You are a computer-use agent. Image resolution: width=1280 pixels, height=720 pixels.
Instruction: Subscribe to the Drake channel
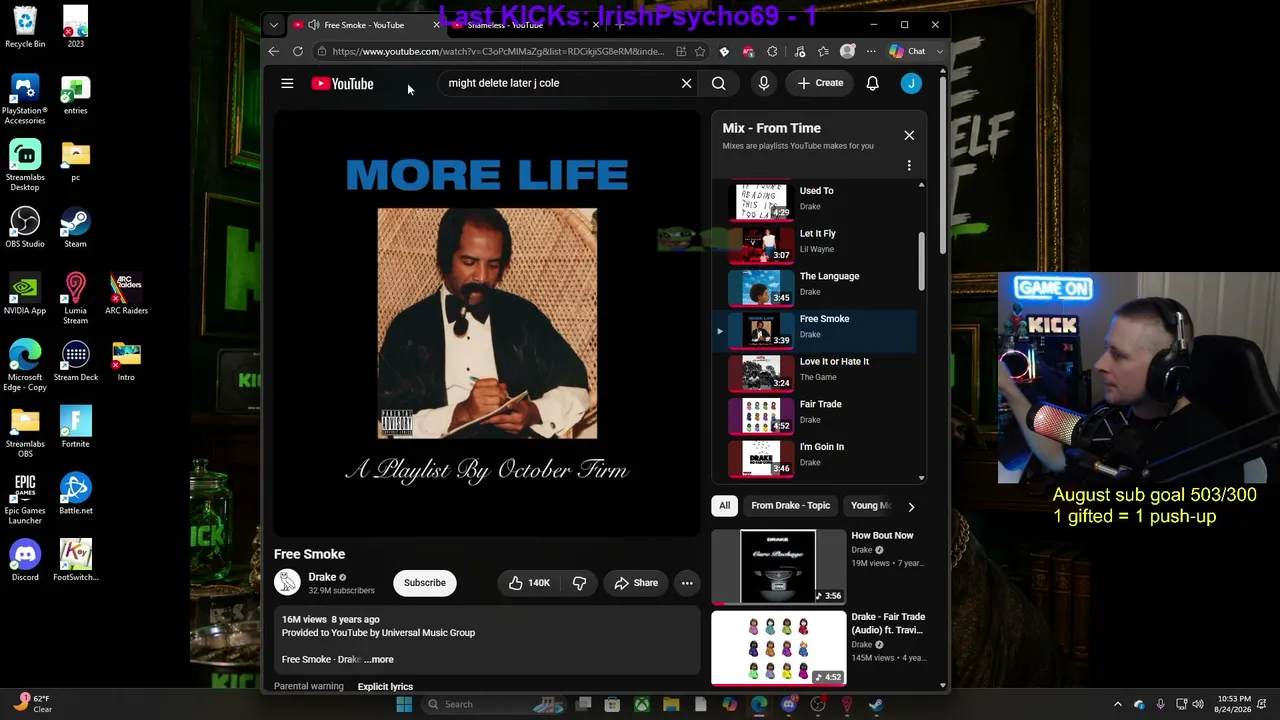425,583
